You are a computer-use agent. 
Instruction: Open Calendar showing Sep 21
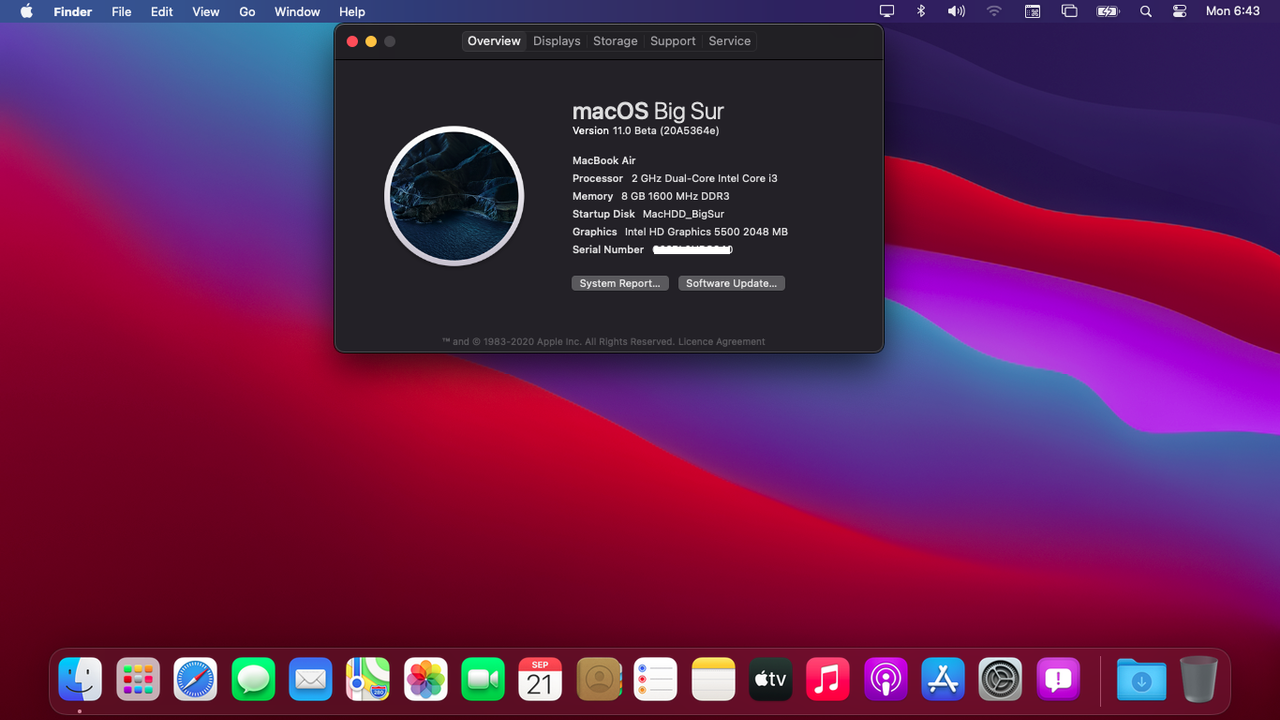540,679
